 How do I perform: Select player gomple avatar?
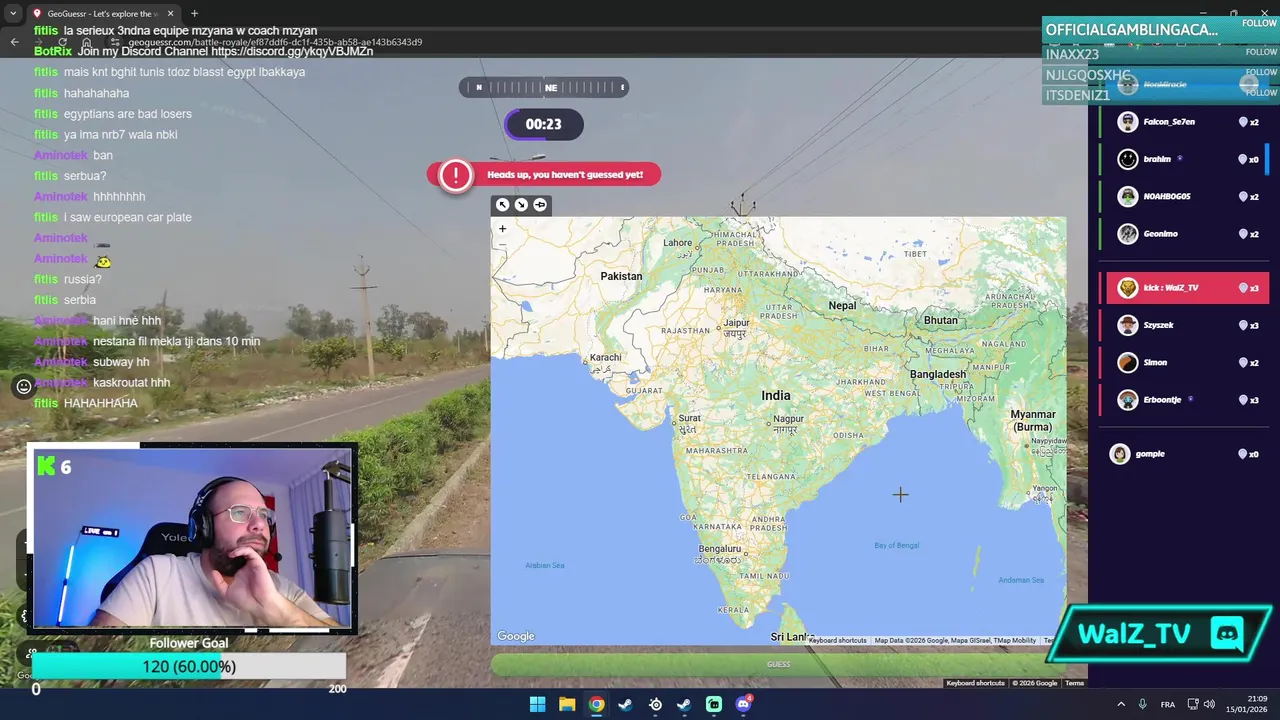[x=1120, y=454]
